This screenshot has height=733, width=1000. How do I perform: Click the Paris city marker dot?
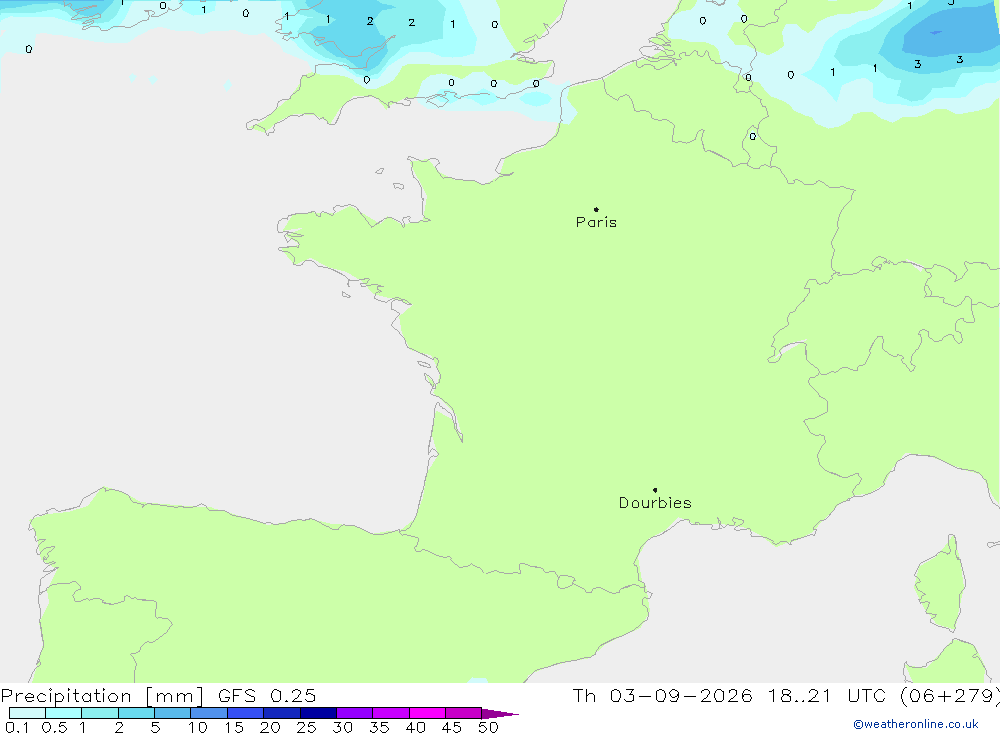(x=596, y=209)
